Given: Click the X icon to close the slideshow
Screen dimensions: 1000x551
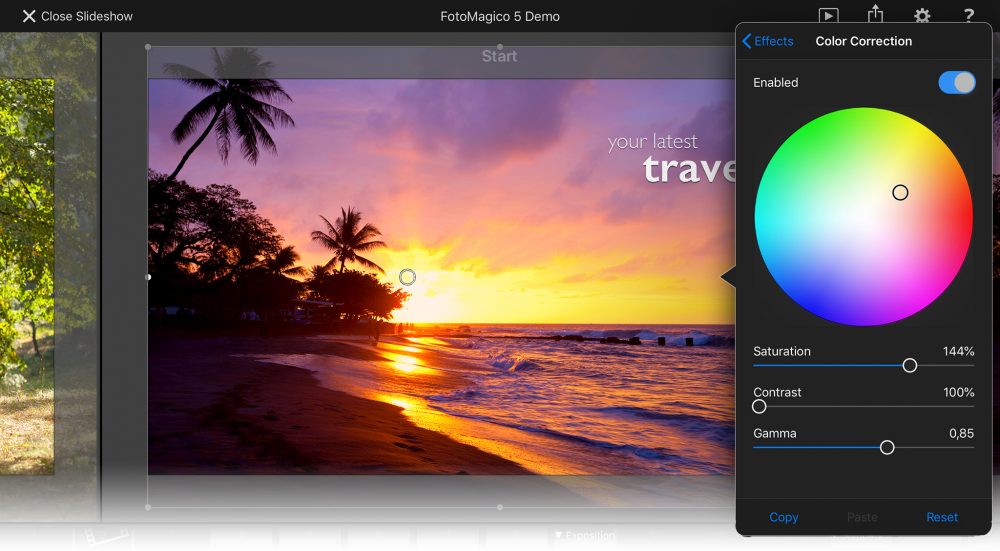Looking at the screenshot, I should coord(29,17).
